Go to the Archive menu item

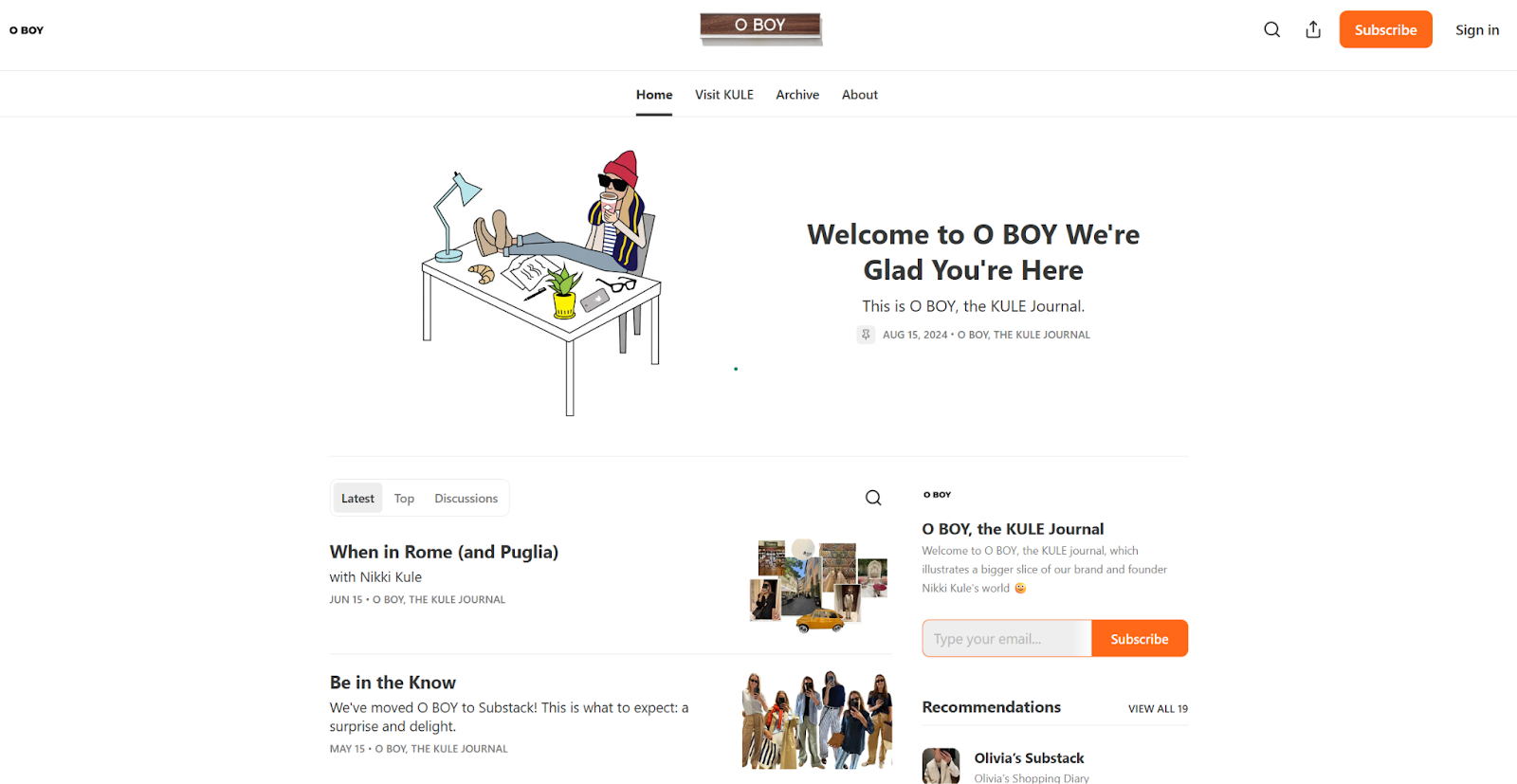(x=797, y=95)
